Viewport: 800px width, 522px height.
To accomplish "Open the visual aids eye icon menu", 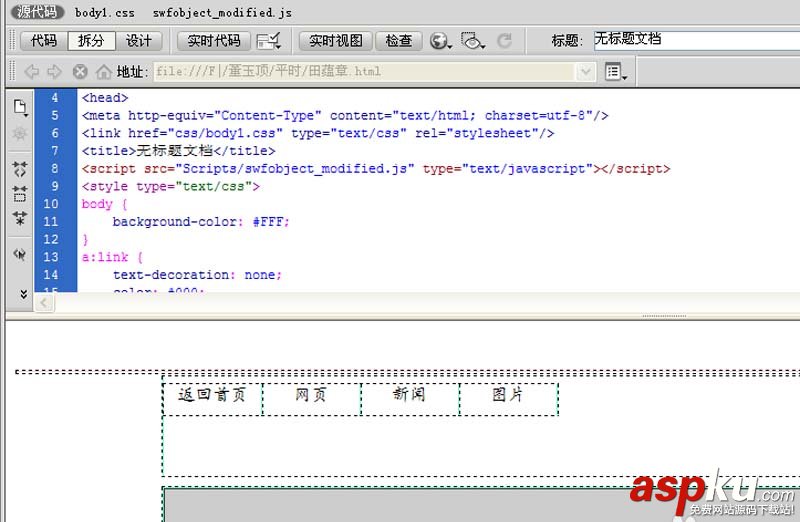I will (x=472, y=41).
